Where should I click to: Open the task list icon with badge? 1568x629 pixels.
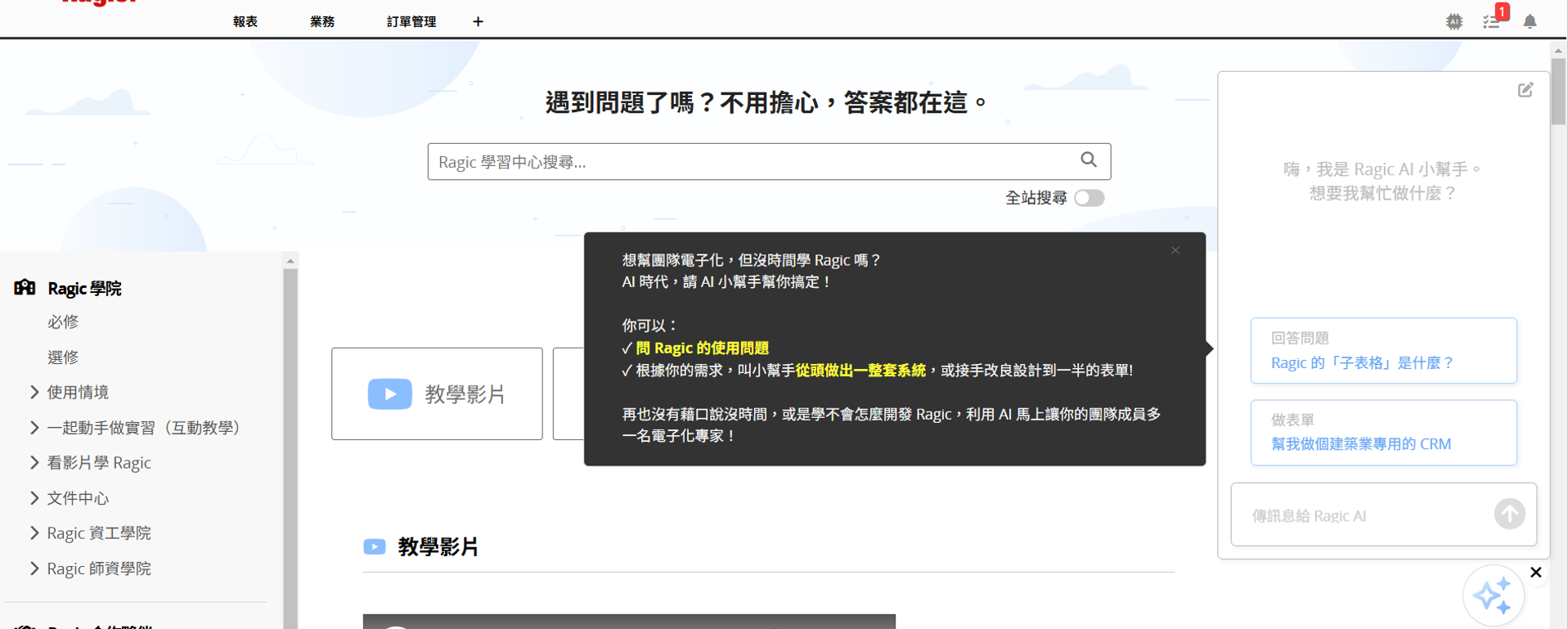point(1492,22)
